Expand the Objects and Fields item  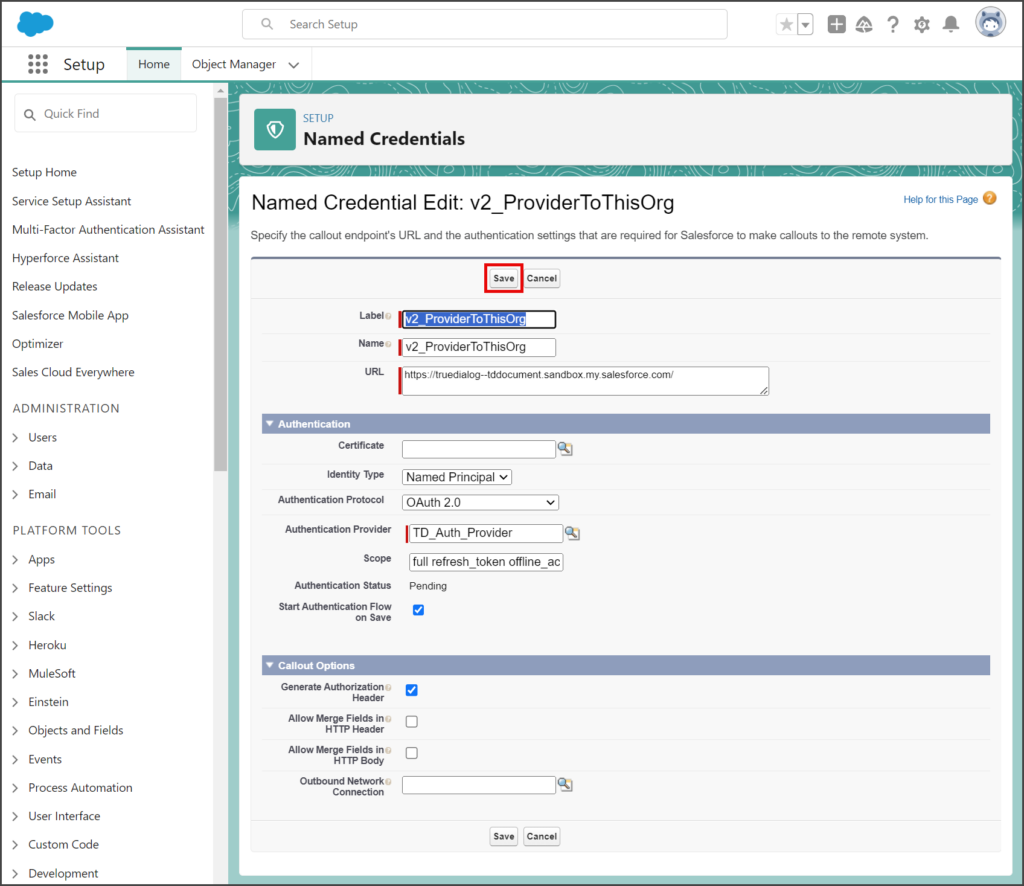pos(15,731)
